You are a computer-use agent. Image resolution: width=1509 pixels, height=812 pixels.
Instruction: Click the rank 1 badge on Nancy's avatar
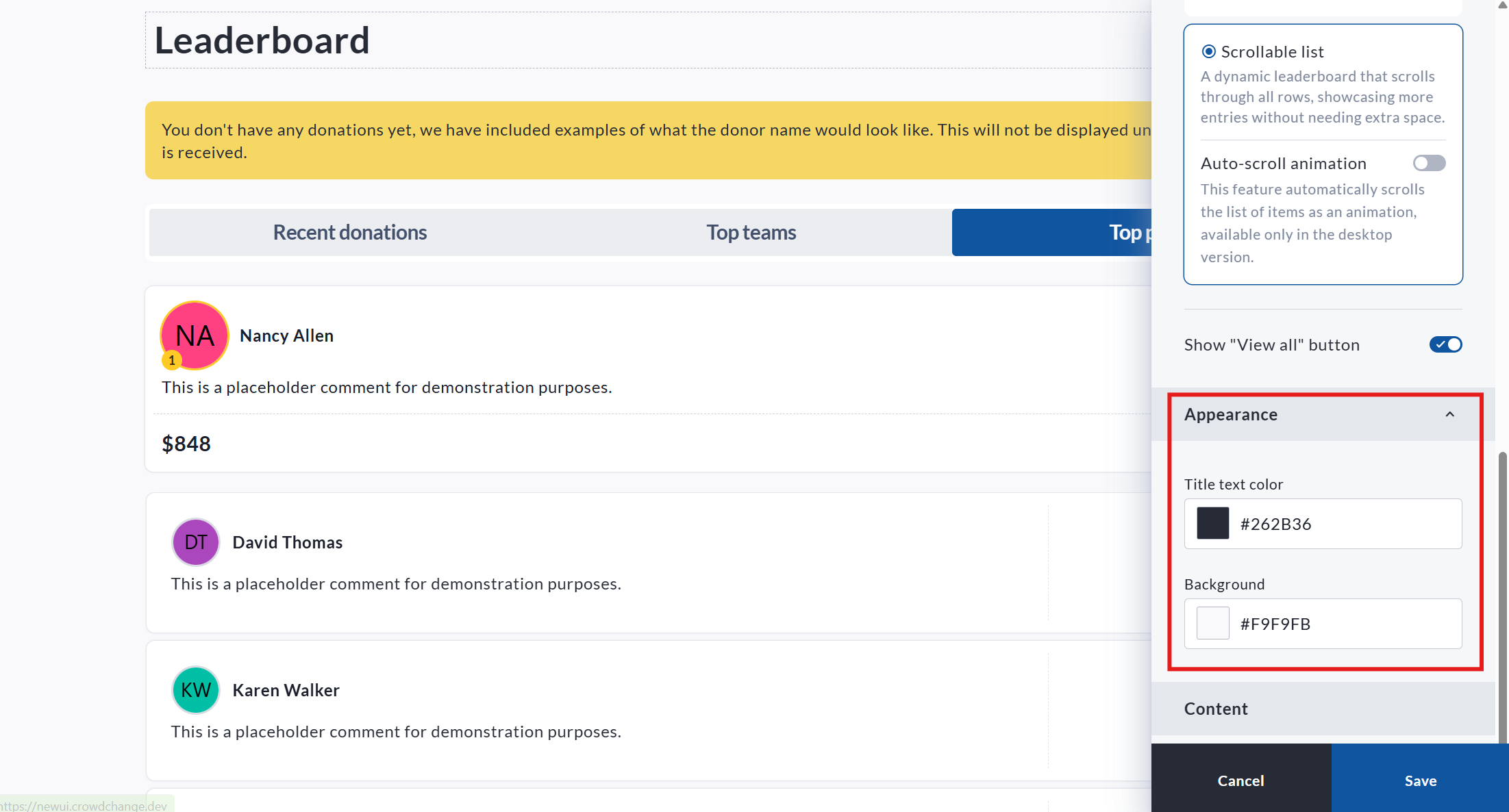pyautogui.click(x=171, y=360)
